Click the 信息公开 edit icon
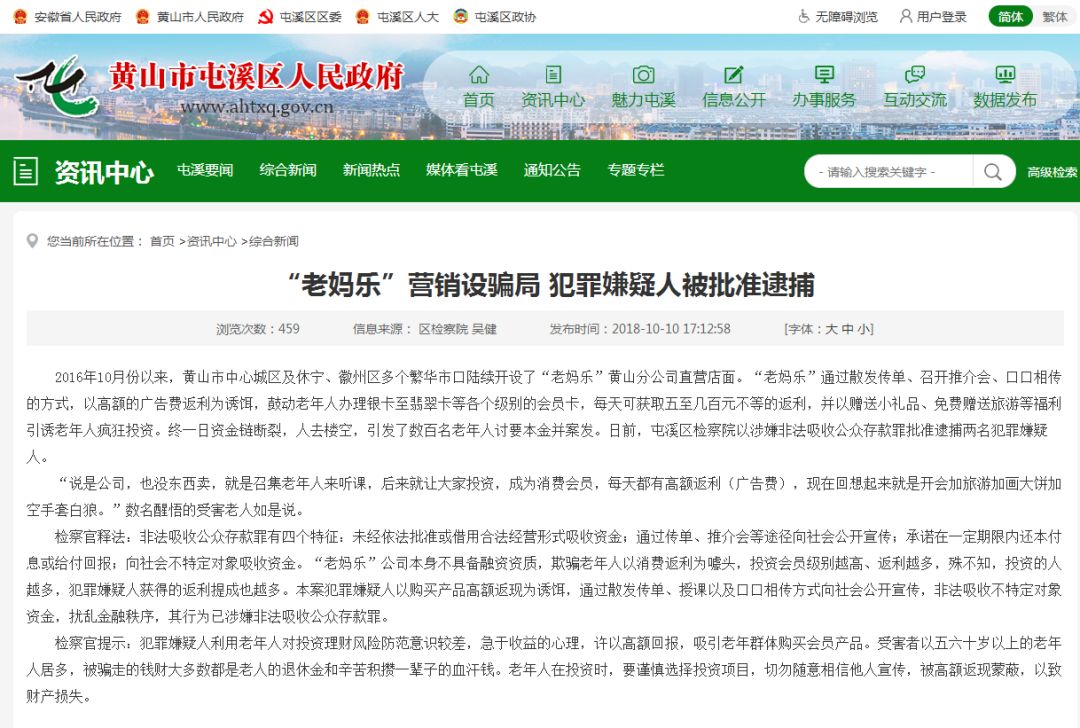 coord(734,74)
